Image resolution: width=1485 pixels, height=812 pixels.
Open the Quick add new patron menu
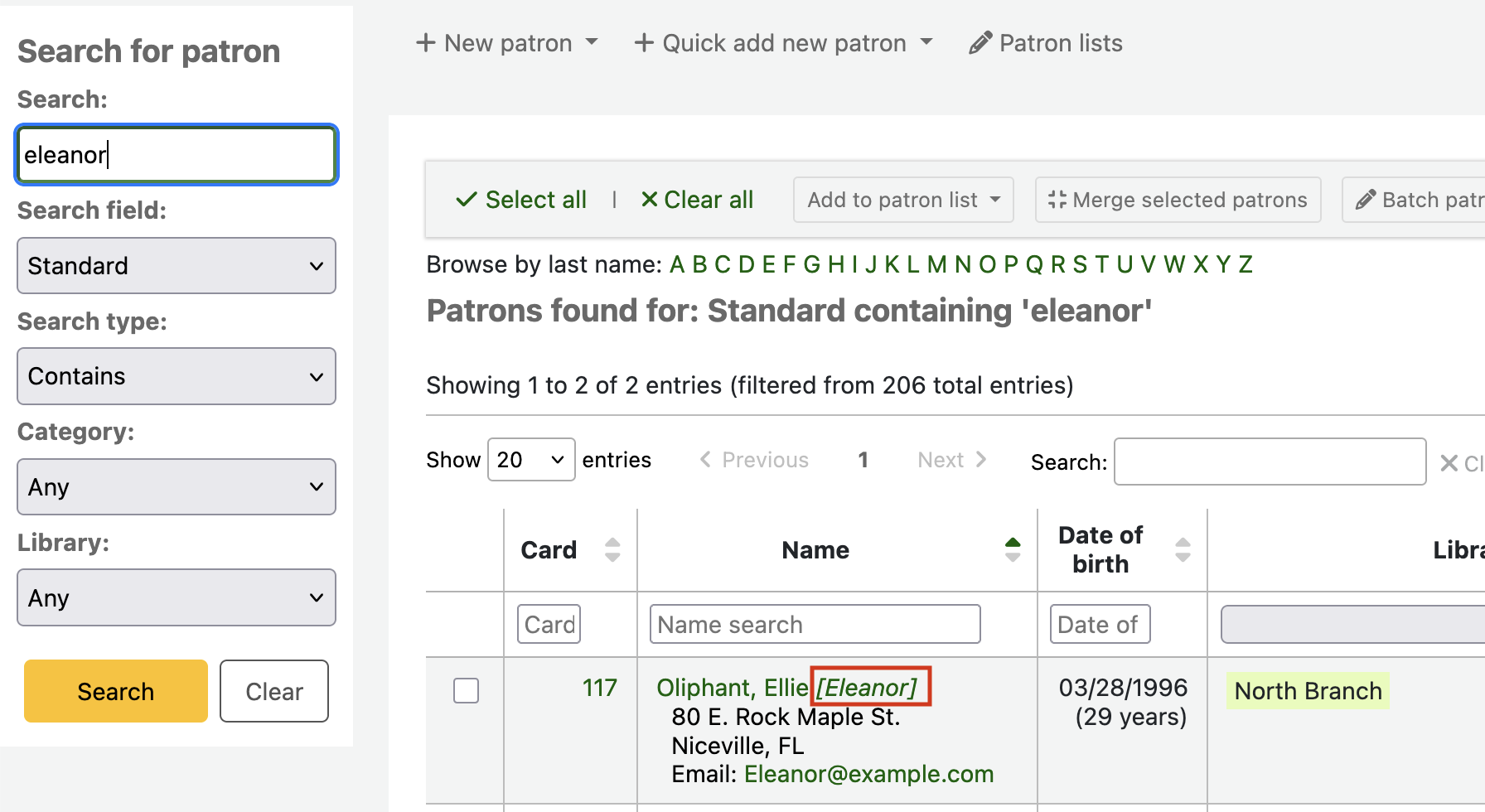click(x=783, y=43)
